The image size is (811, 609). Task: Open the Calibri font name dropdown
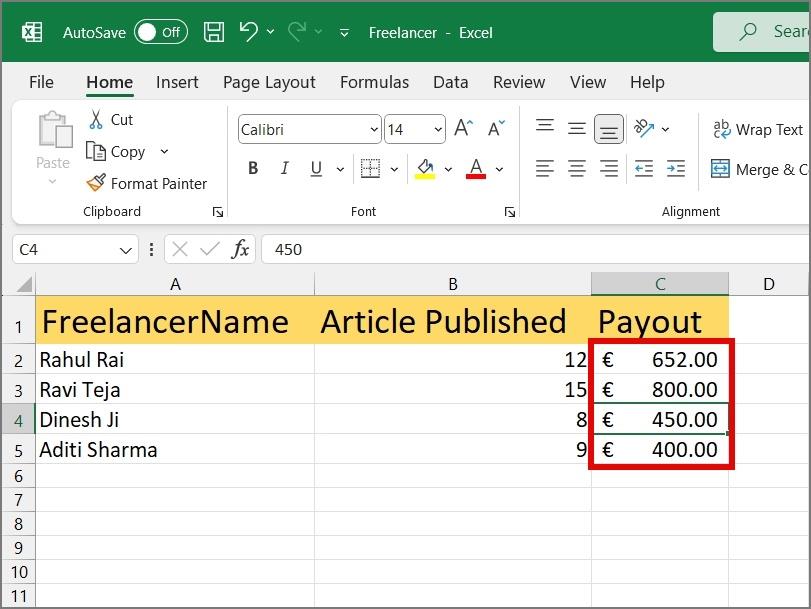374,129
